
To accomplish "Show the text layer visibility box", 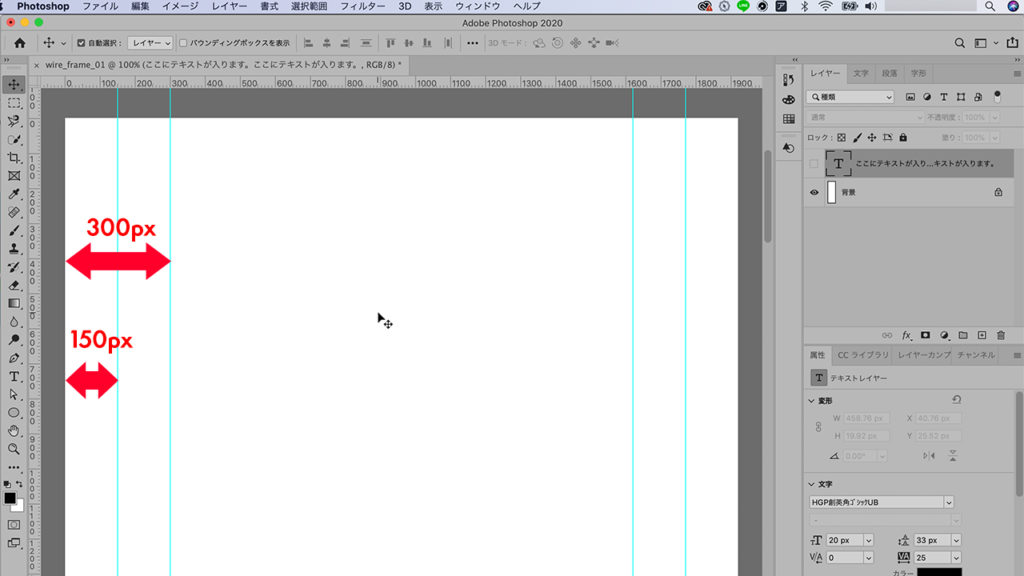I will (814, 164).
